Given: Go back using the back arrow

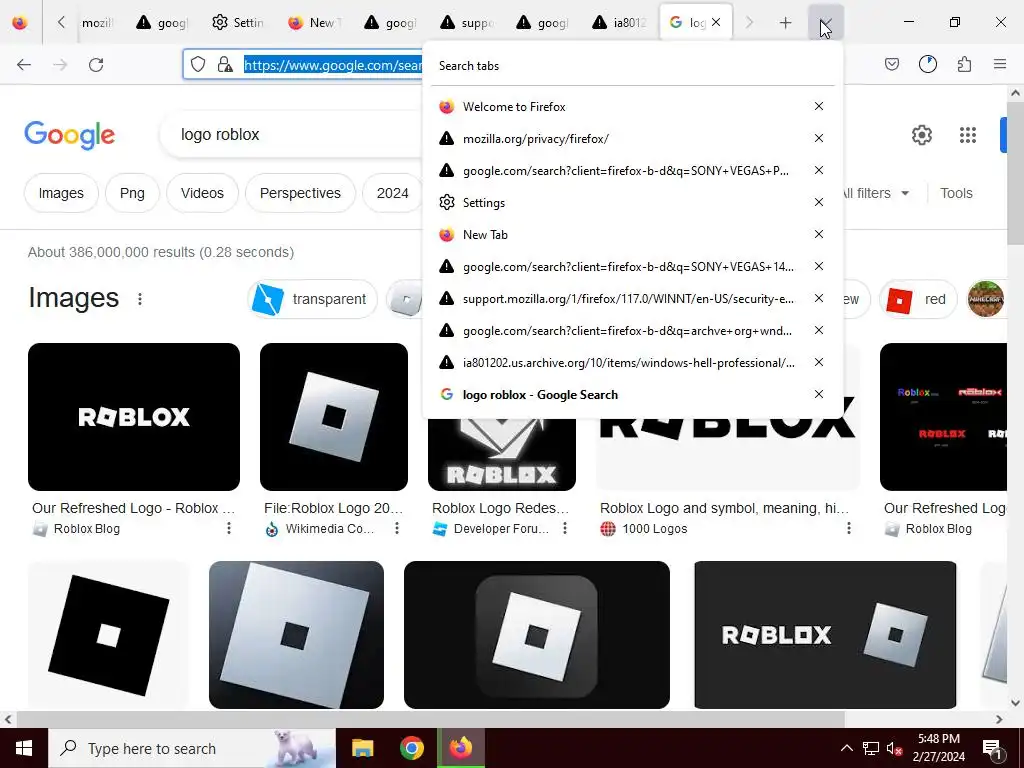Looking at the screenshot, I should tap(24, 64).
